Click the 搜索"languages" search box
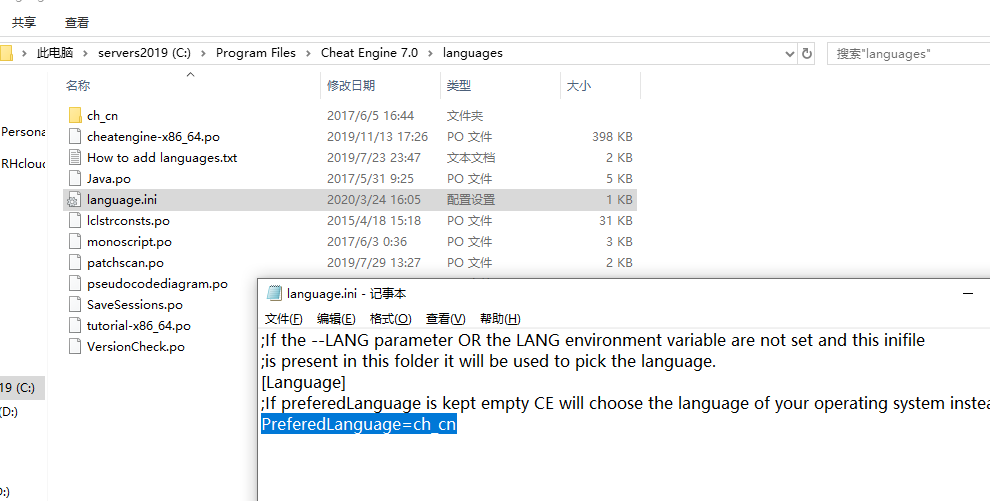The height and width of the screenshot is (501, 990). pos(909,54)
